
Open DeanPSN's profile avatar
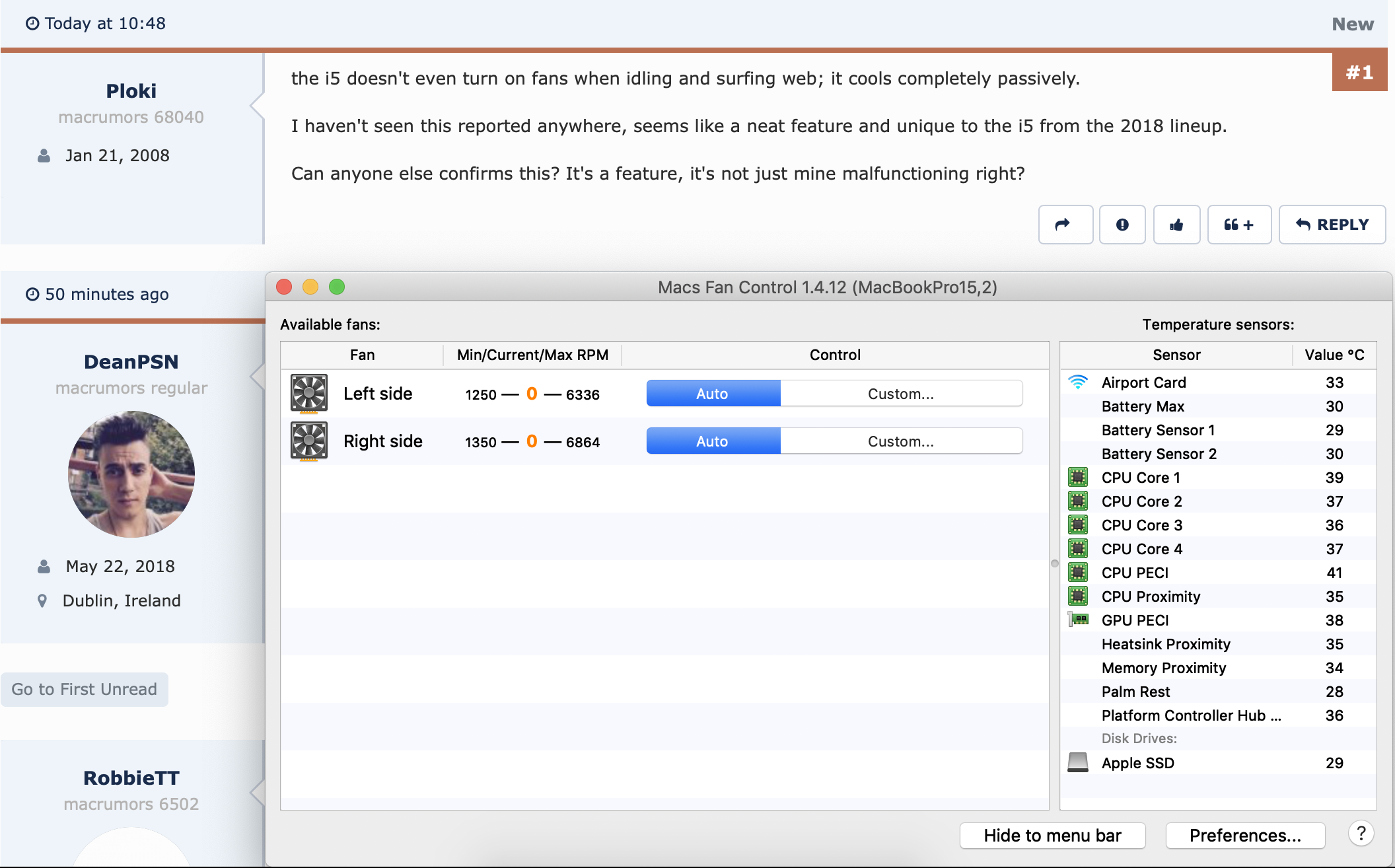(x=131, y=474)
